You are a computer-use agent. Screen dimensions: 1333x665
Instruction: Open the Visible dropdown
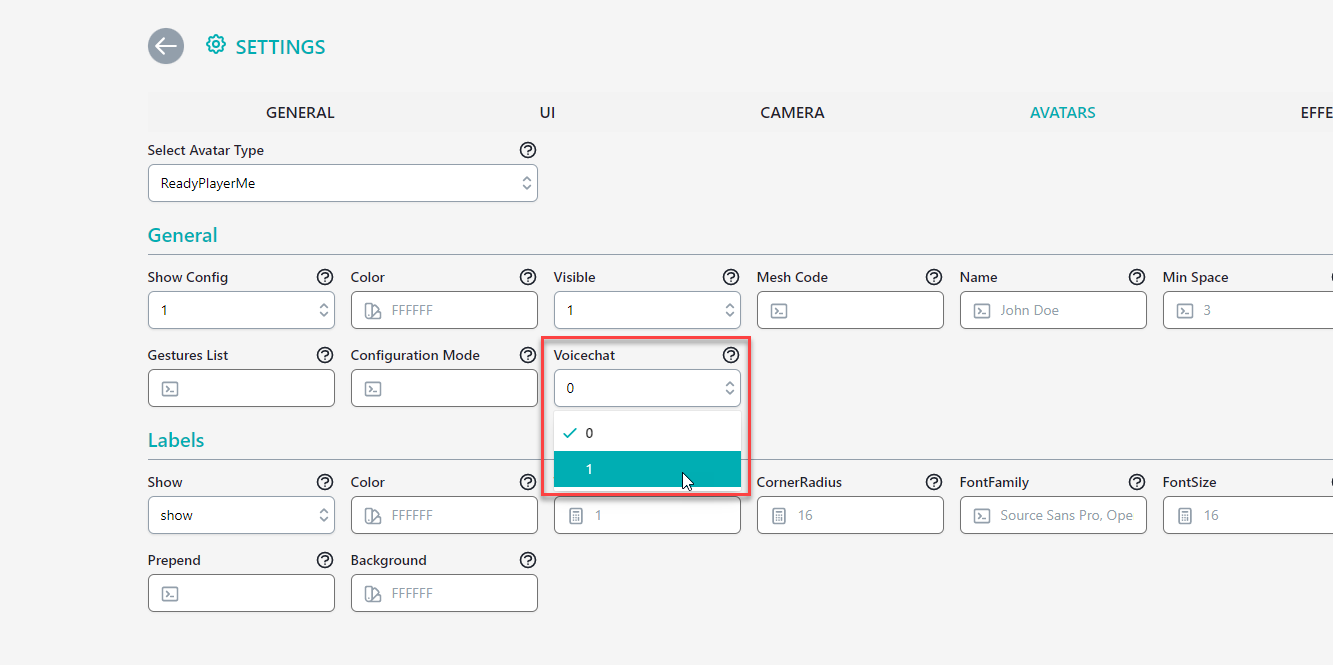tap(647, 310)
